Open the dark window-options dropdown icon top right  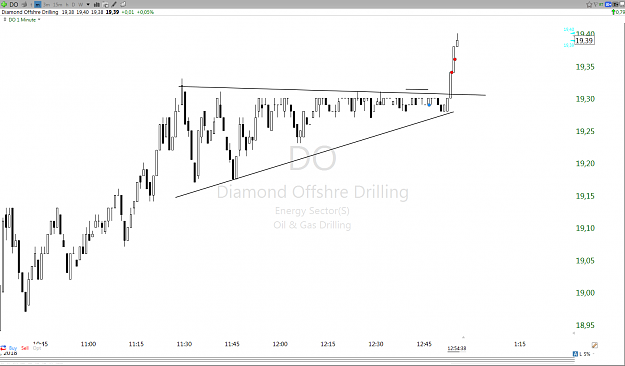[616, 4]
